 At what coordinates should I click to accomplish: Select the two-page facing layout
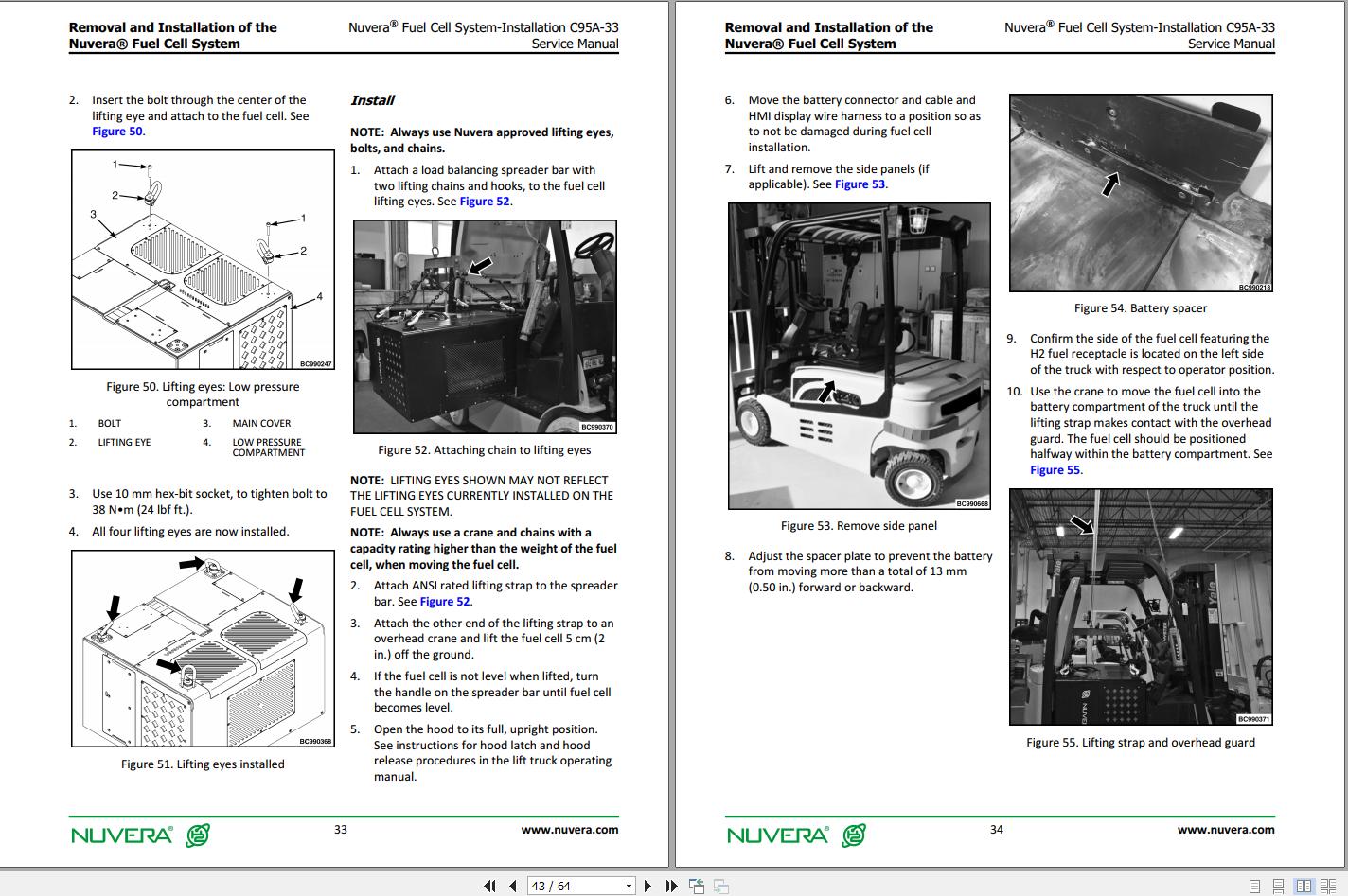point(1304,886)
